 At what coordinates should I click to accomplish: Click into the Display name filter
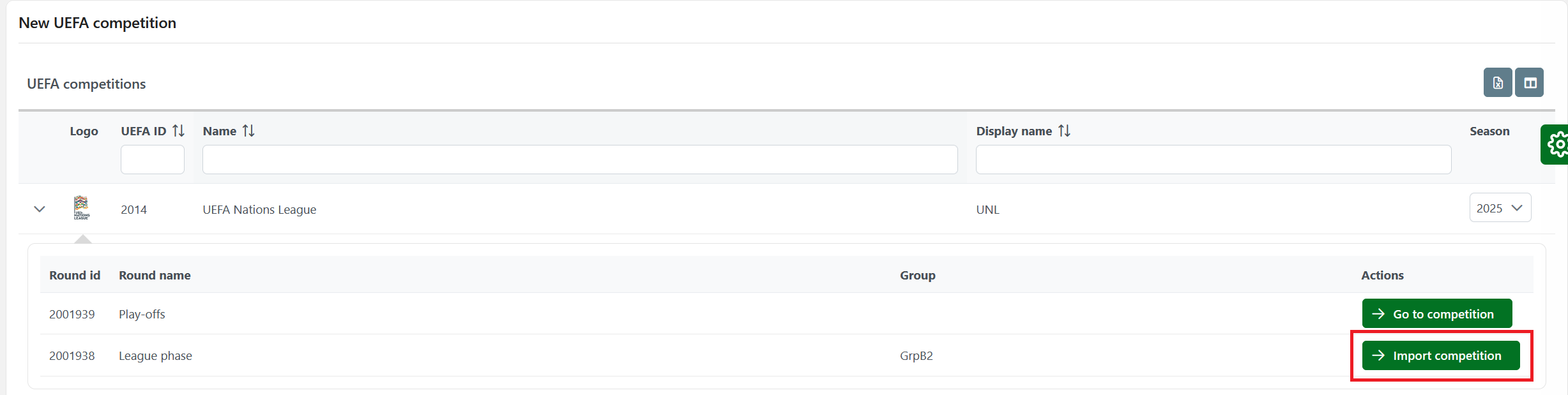point(1213,160)
